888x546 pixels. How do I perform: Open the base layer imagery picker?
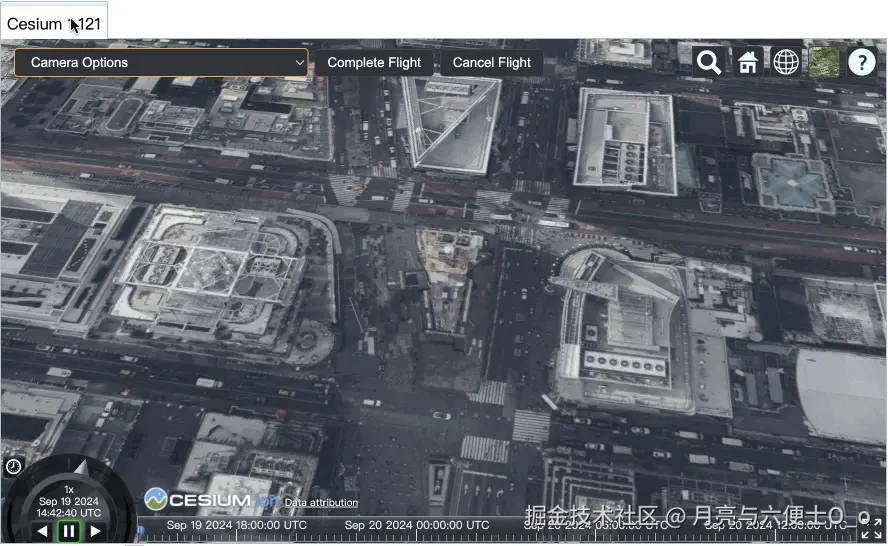click(x=823, y=62)
